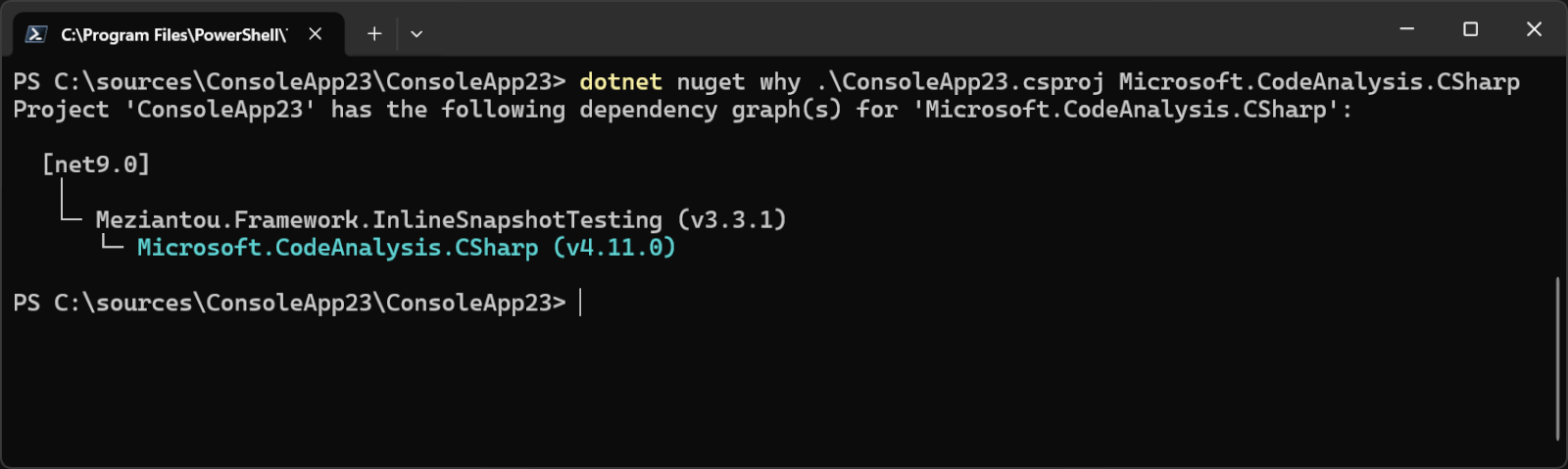Click the [net9.0] framework node

(x=96, y=164)
